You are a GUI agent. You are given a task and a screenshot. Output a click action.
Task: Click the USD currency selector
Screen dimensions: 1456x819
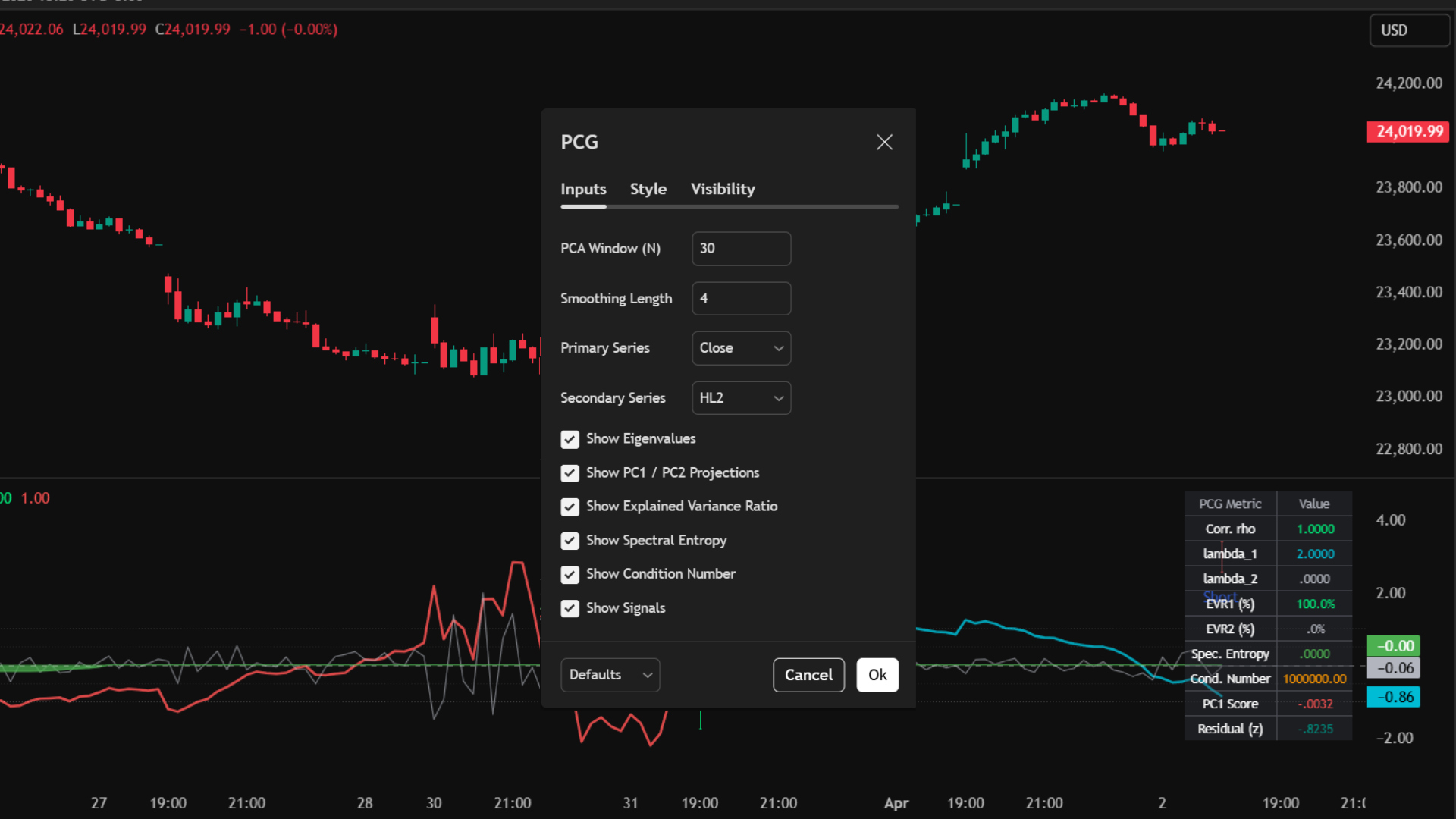tap(1409, 30)
